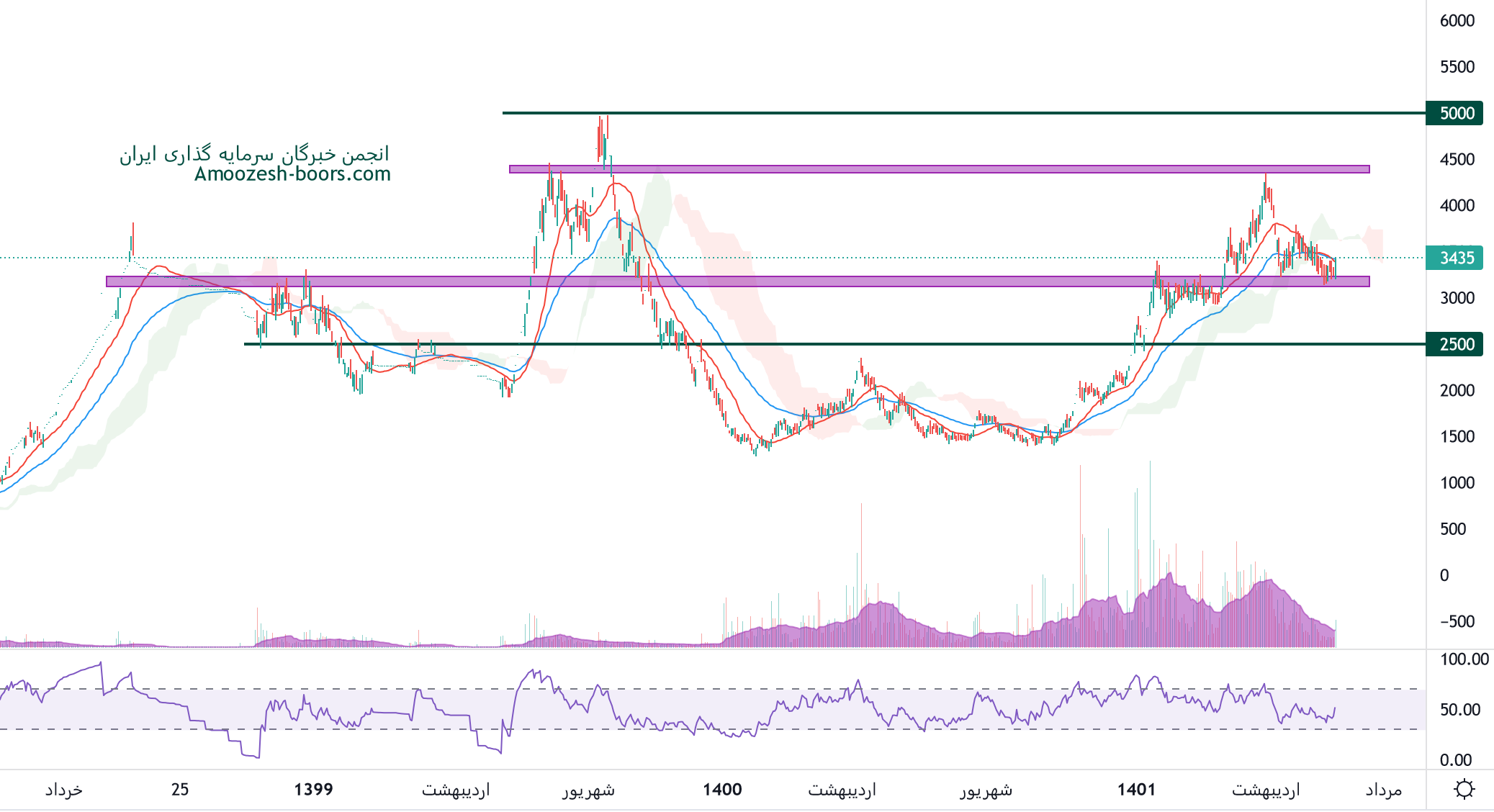Click the RSI 50.00 scale label

point(1459,710)
